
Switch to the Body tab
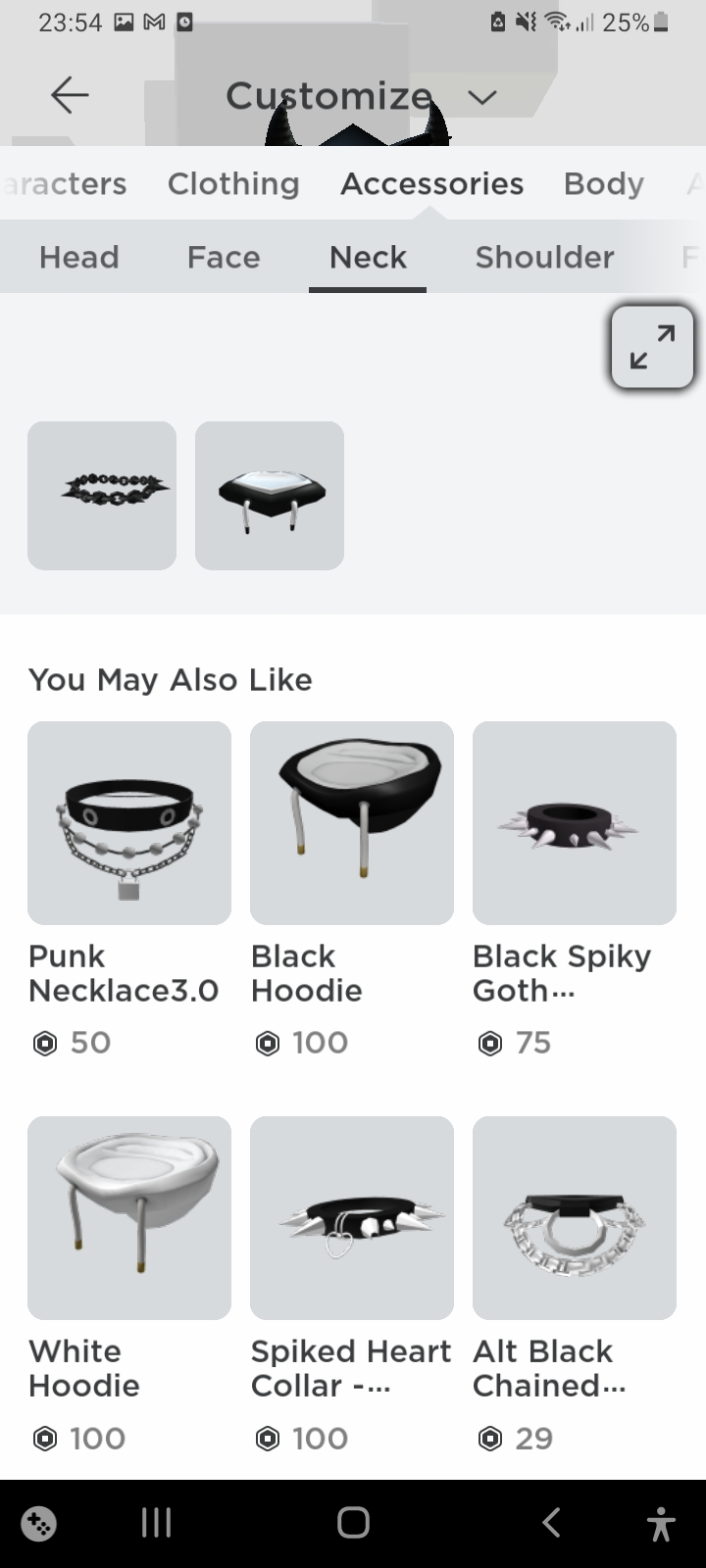pos(603,183)
